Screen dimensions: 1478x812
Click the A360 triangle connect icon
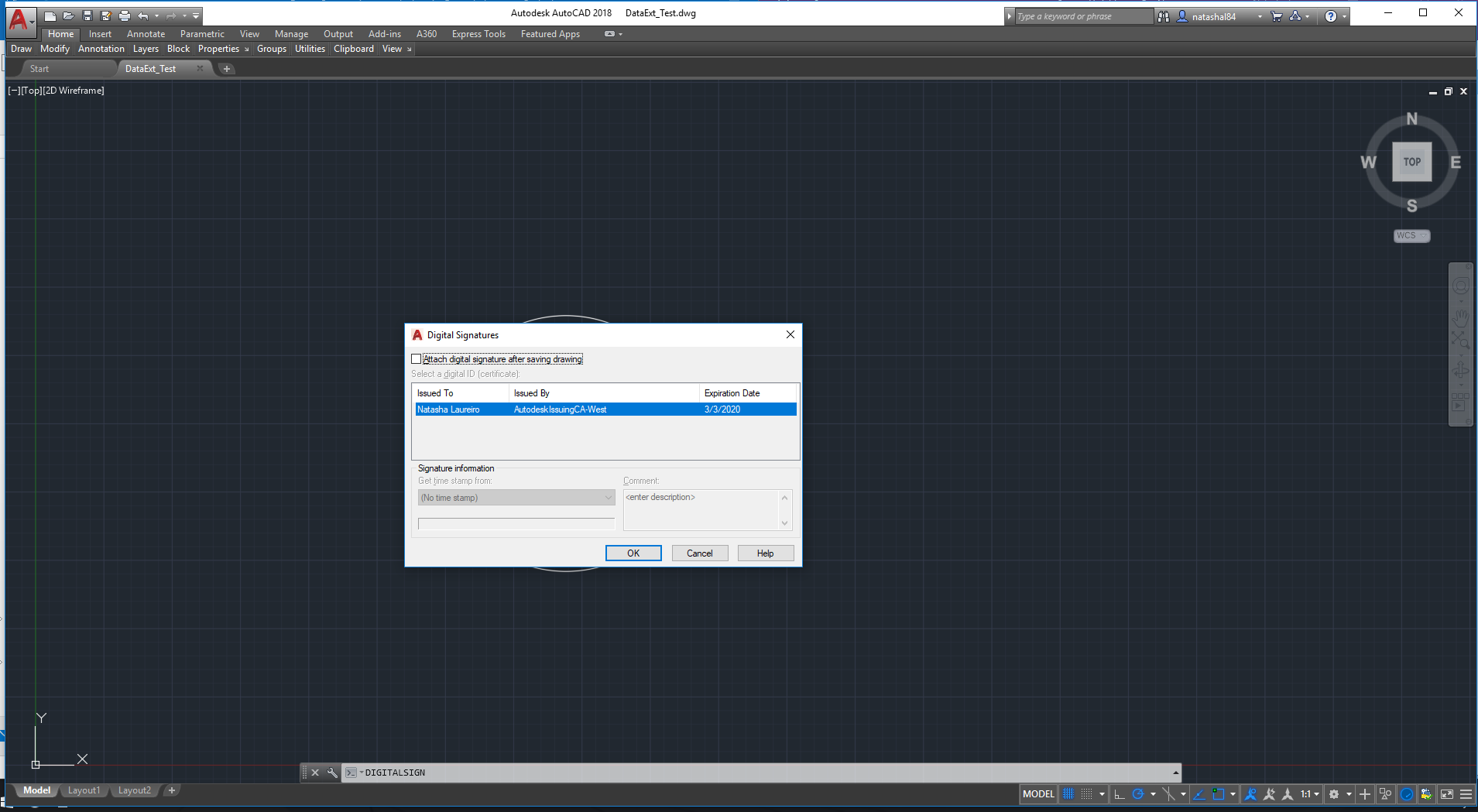click(x=1295, y=16)
